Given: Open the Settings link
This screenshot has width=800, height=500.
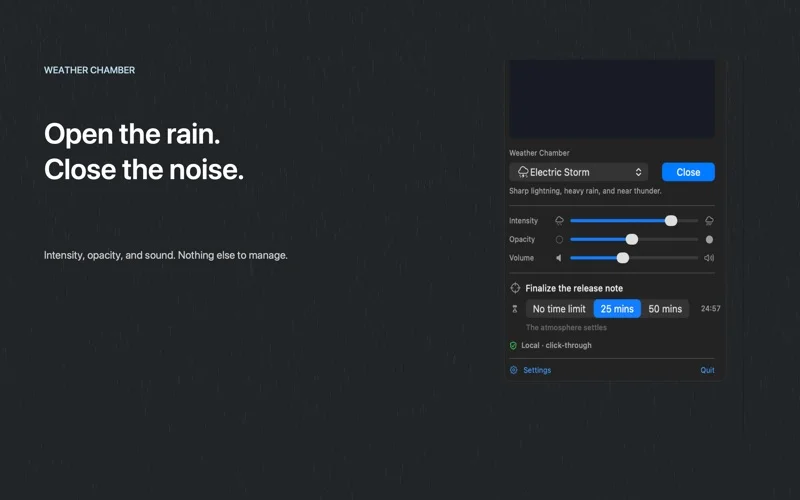Looking at the screenshot, I should [537, 370].
